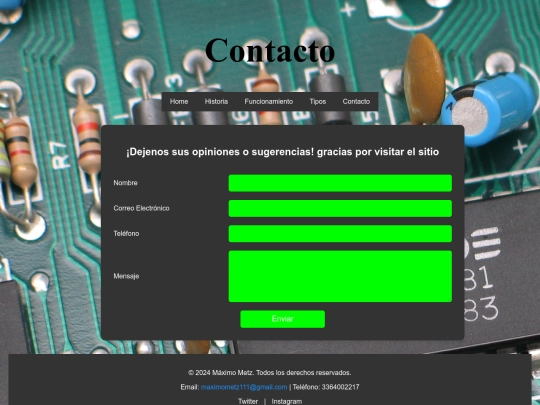540x405 pixels.
Task: Click the Correo Electrónico input field
Action: [340, 208]
